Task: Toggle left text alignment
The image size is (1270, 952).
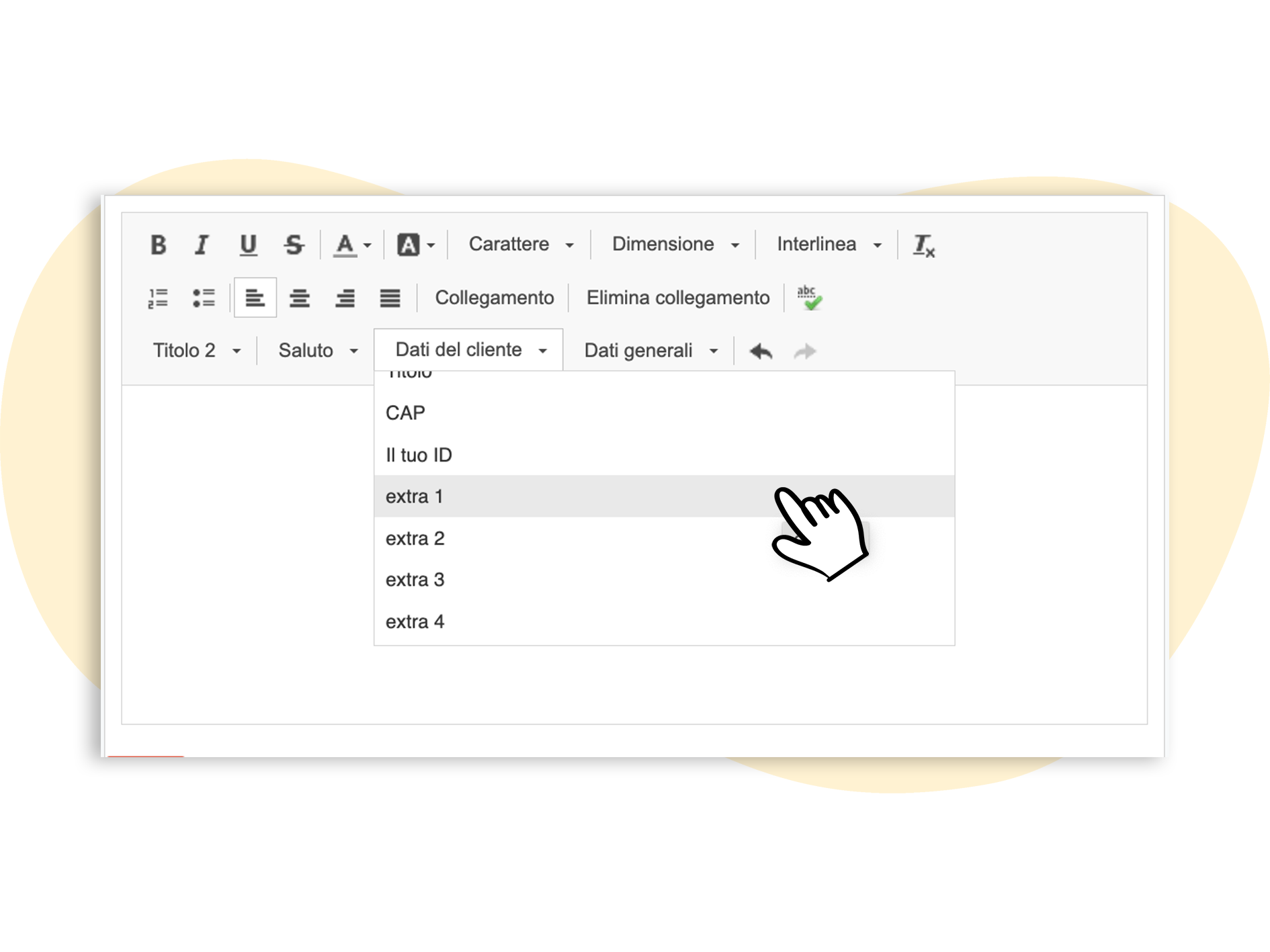Action: (255, 298)
